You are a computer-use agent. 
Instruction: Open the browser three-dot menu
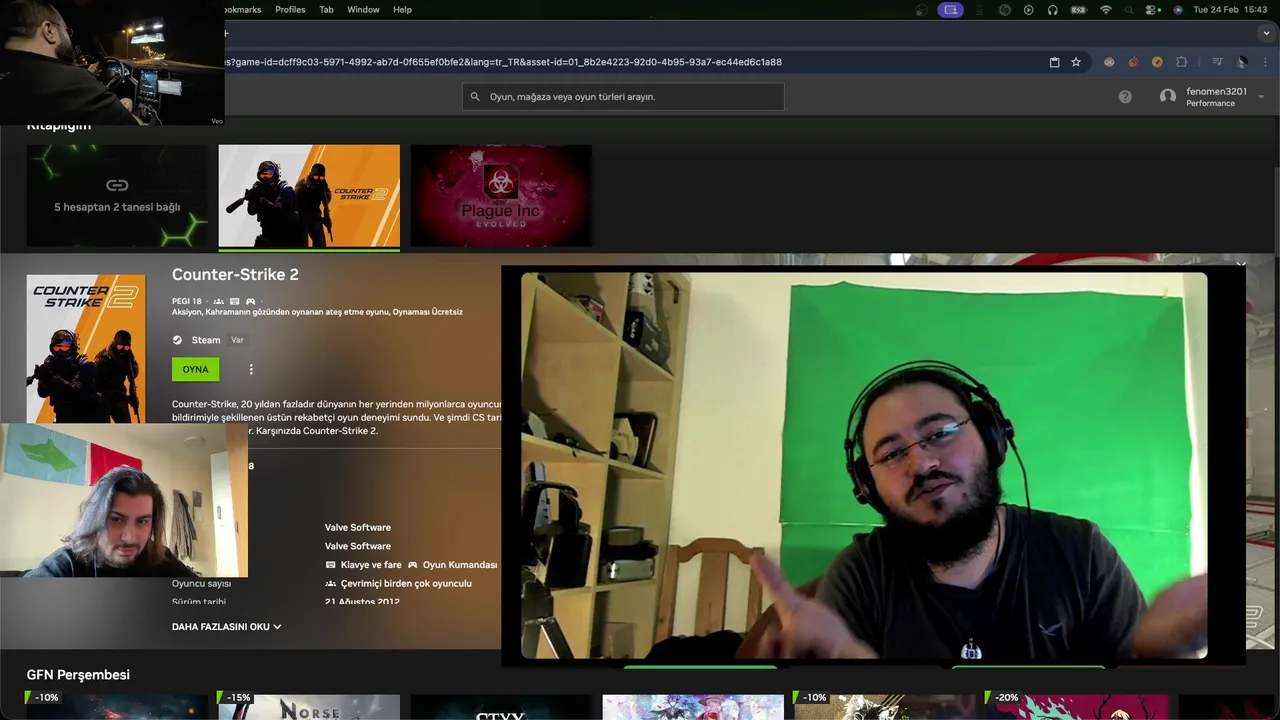[x=1265, y=62]
